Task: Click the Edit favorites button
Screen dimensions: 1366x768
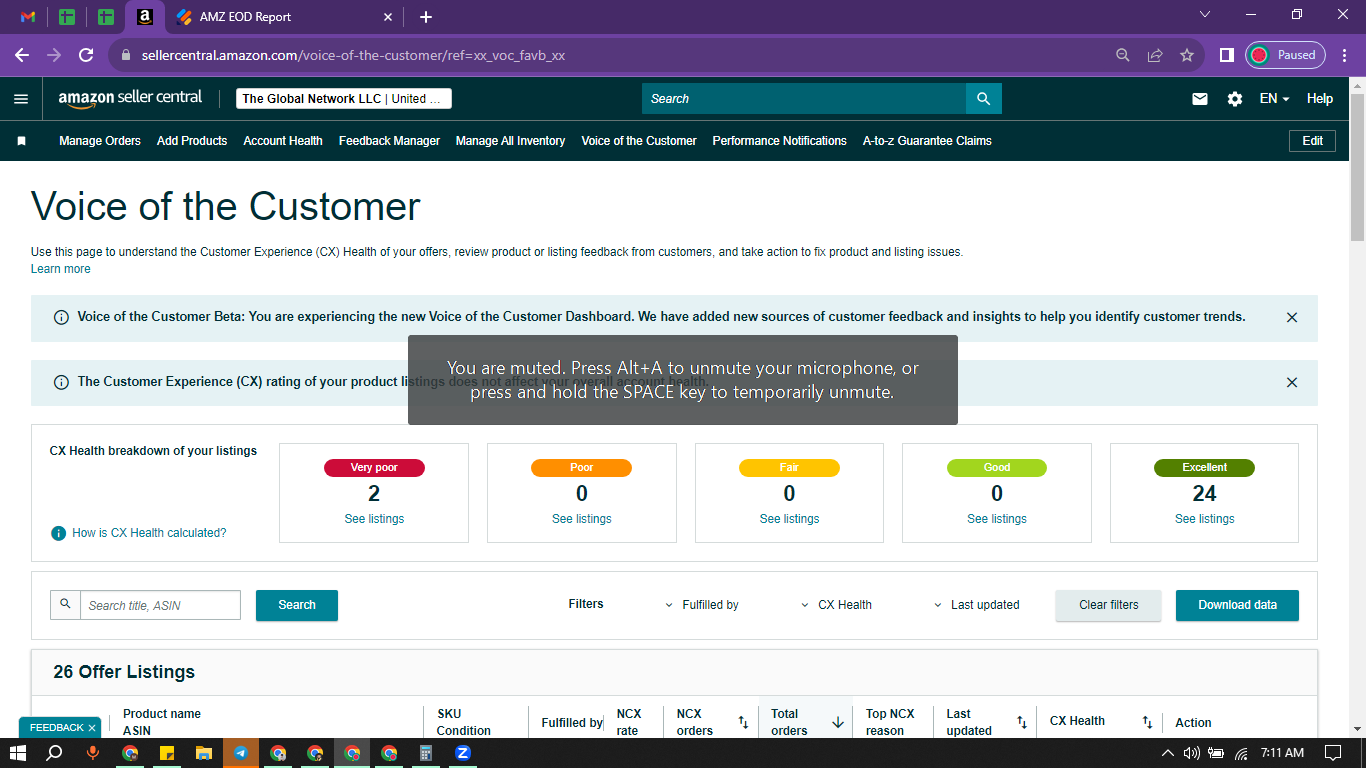Action: pos(1313,141)
